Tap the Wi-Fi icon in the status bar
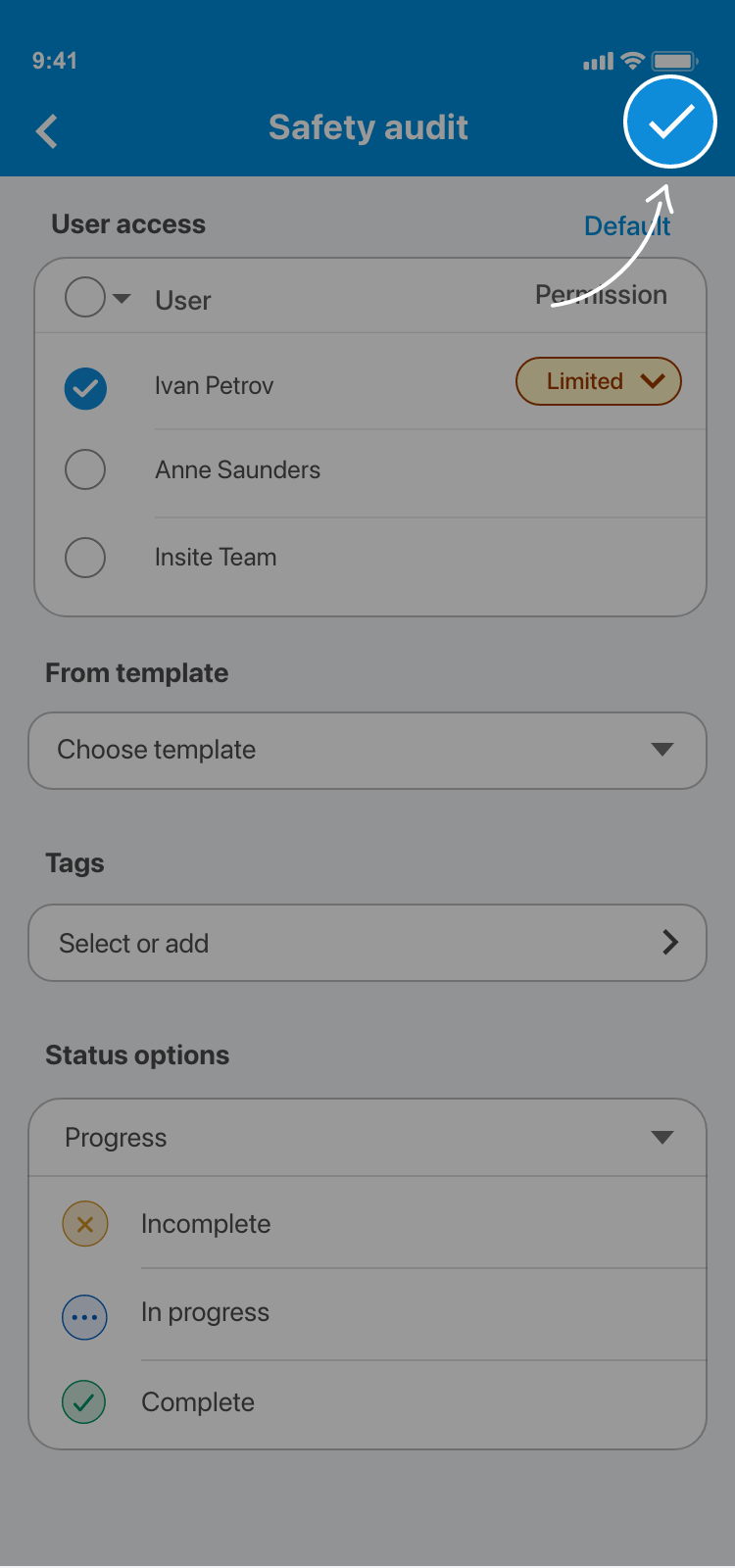 [x=633, y=61]
